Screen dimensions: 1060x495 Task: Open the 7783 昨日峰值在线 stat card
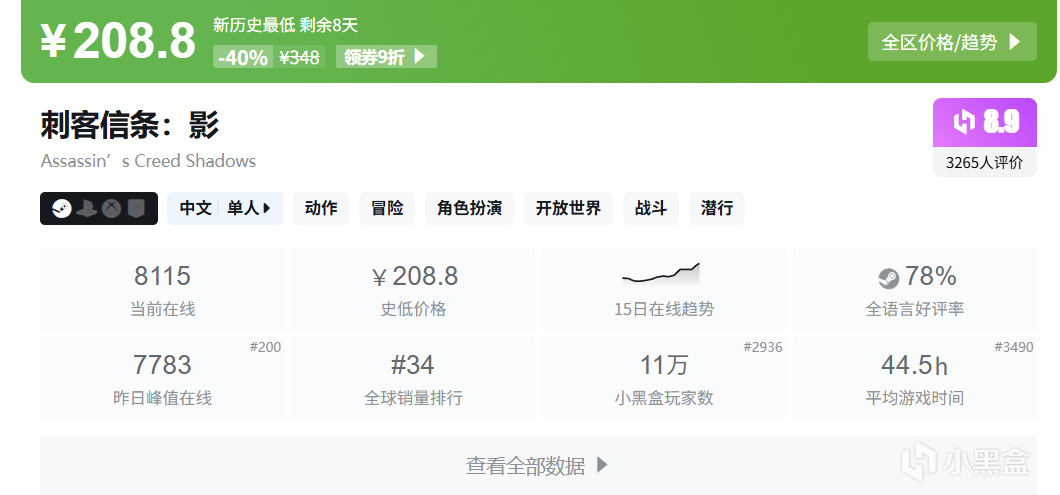(162, 378)
